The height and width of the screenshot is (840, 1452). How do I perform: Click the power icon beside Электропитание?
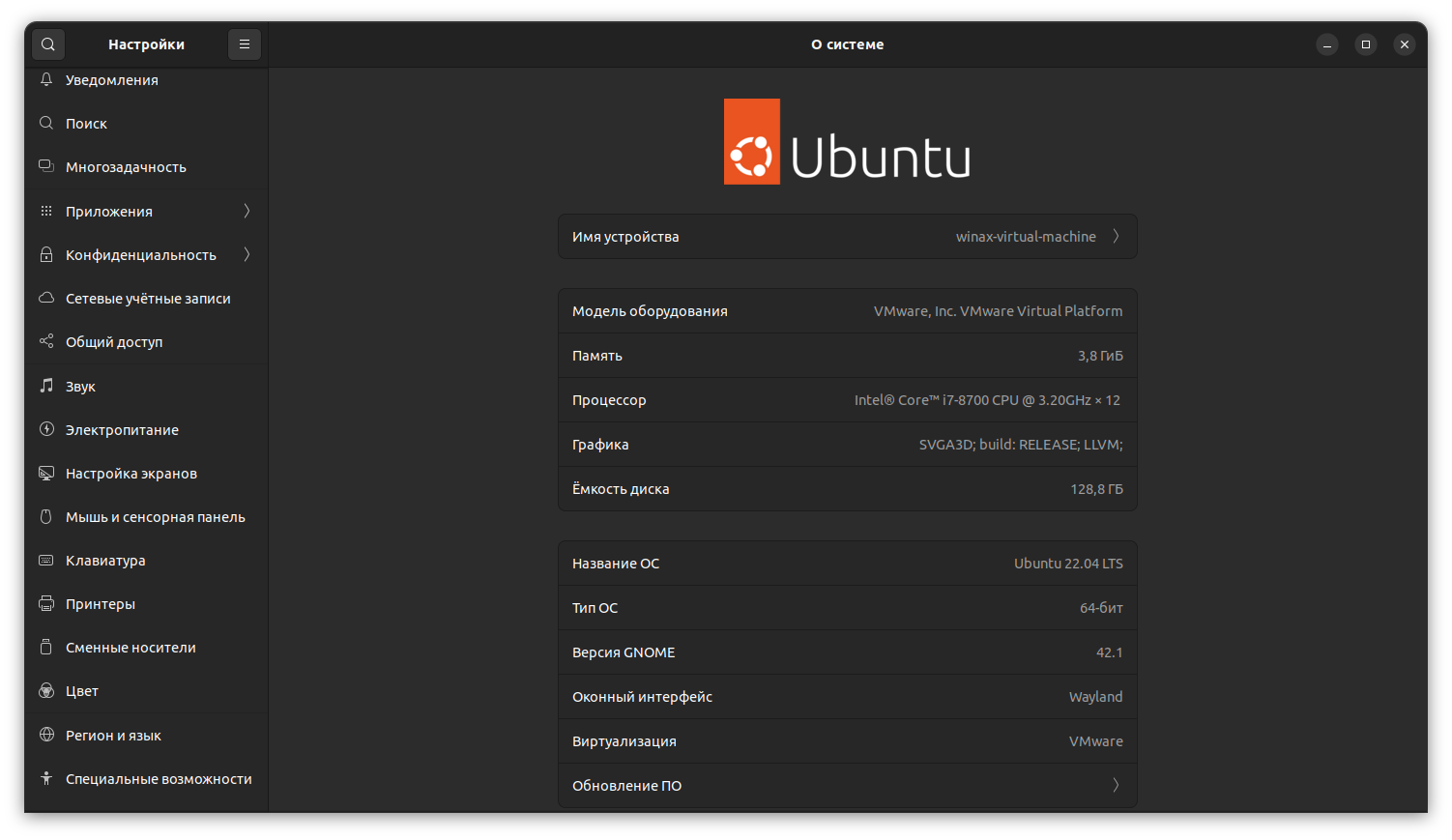click(46, 429)
